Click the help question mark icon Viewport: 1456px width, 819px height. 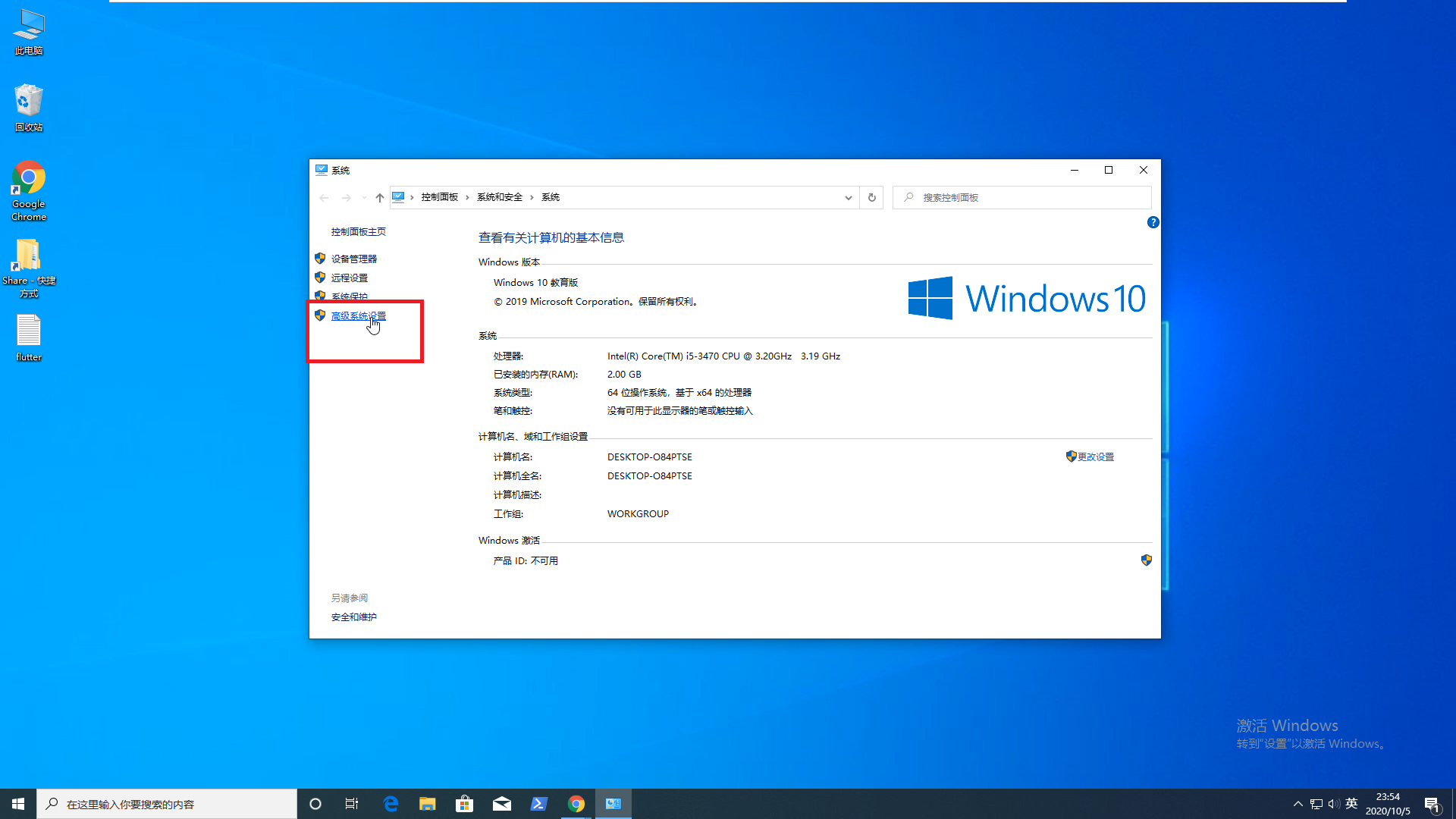click(x=1153, y=222)
